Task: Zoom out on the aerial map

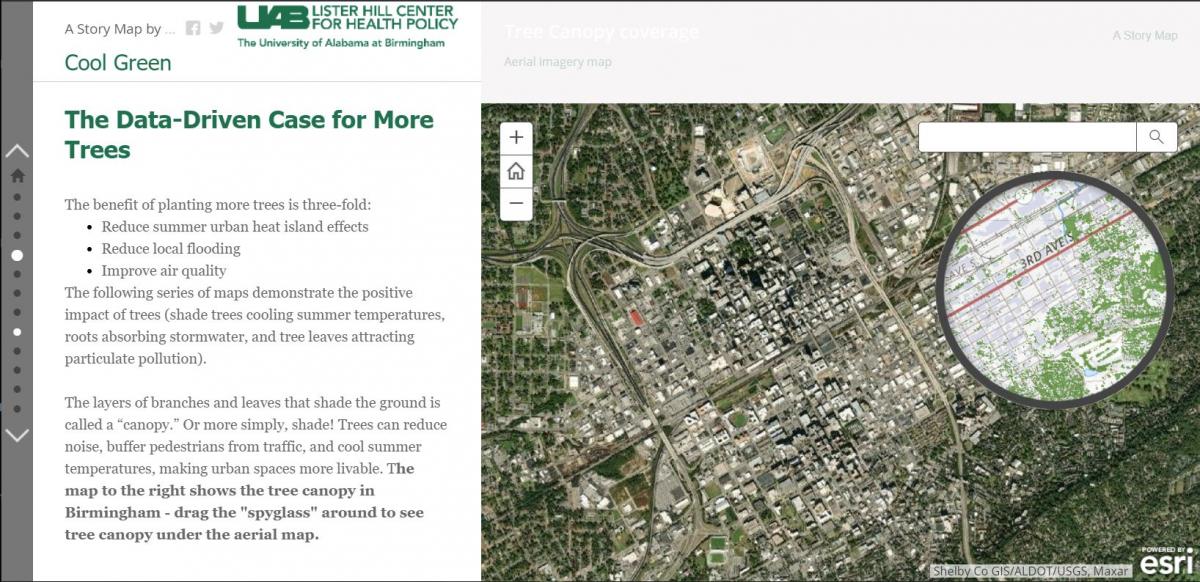Action: click(516, 204)
